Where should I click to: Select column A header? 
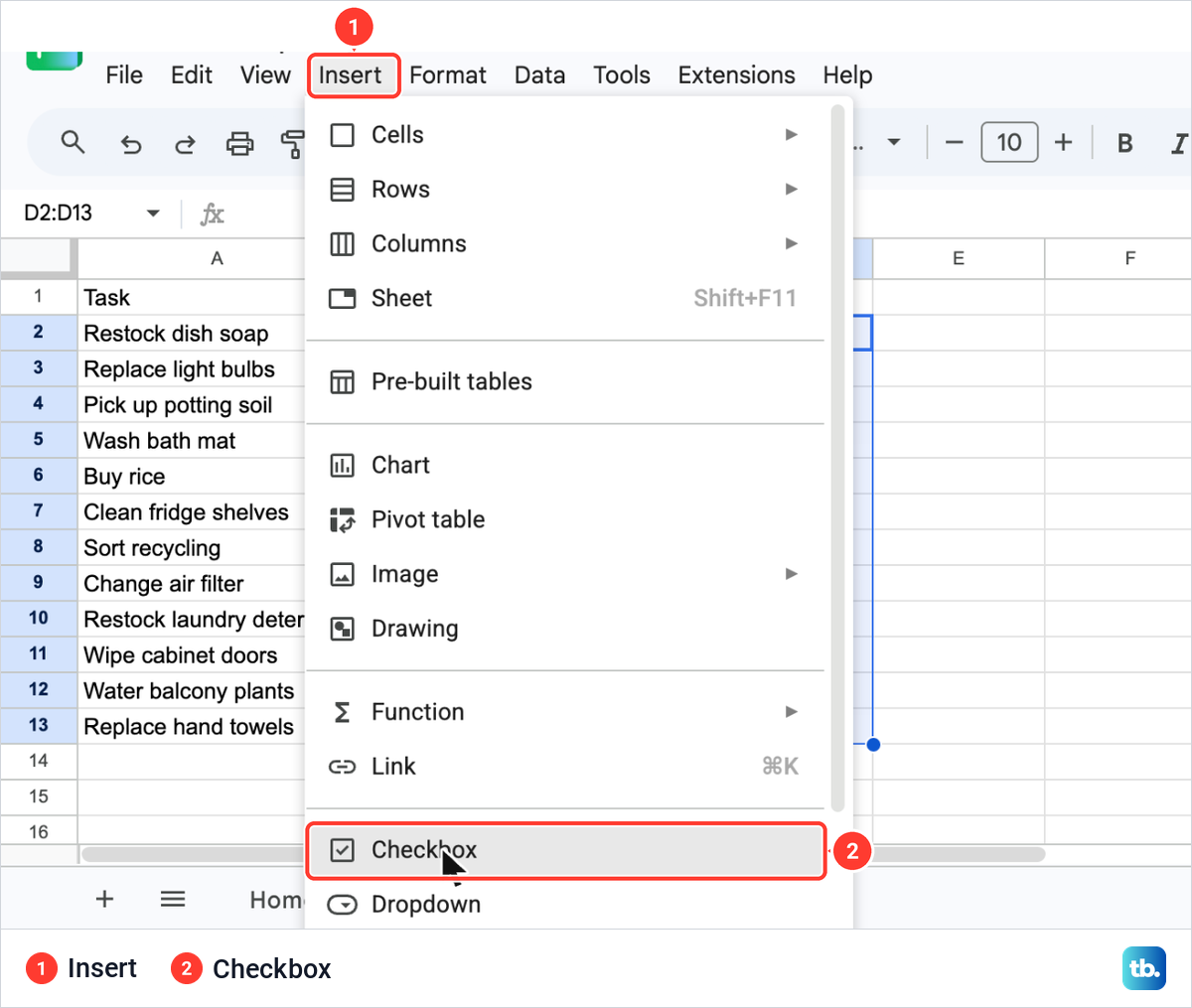[x=192, y=258]
